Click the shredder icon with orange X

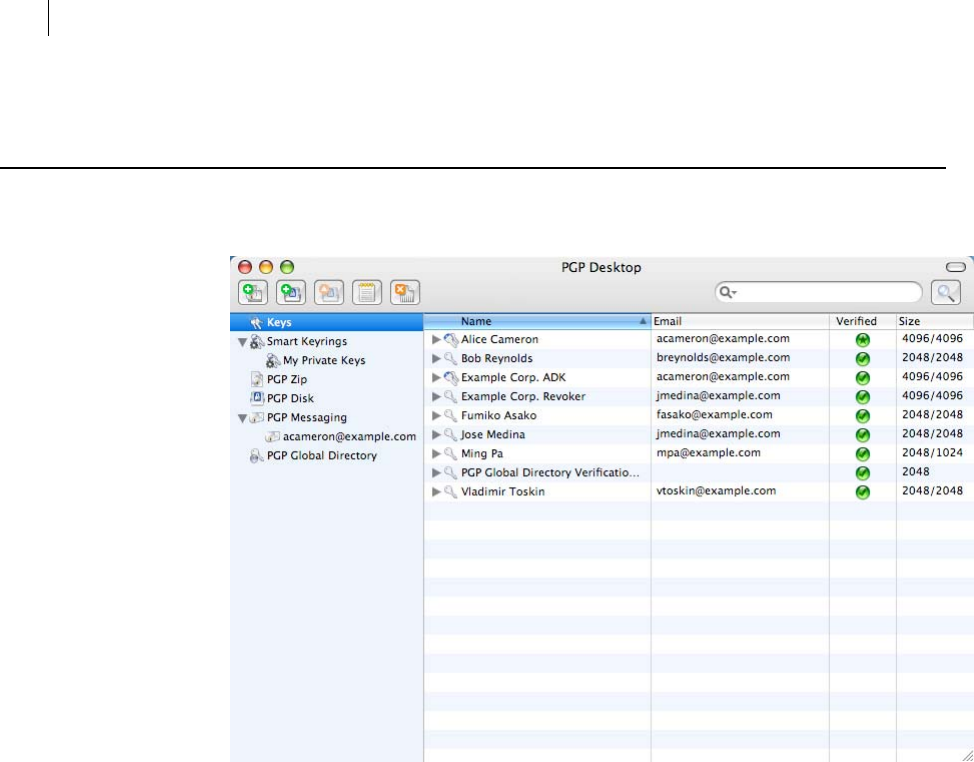(405, 293)
